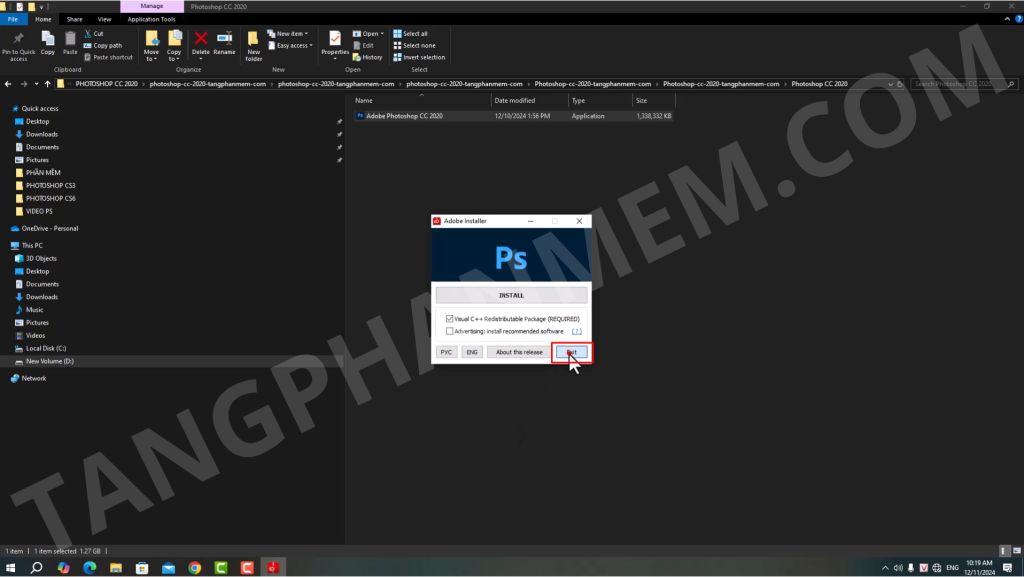Click the Select all icon in the ribbon
Viewport: 1024px width, 577px height.
point(414,34)
